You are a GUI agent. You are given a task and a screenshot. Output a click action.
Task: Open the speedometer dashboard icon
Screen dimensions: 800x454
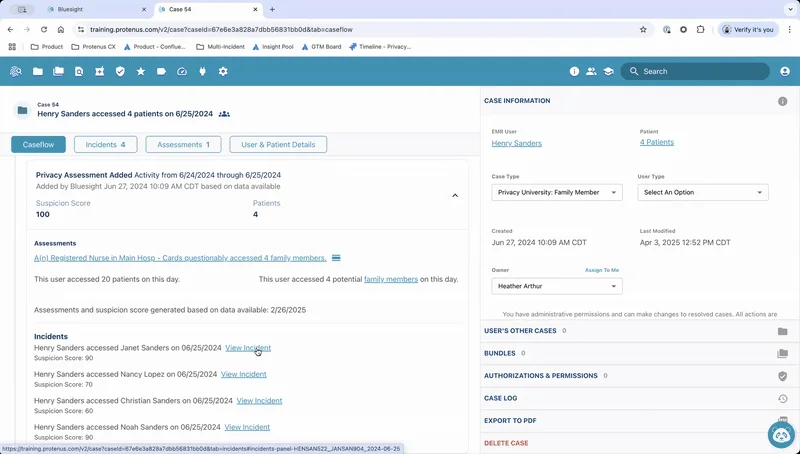click(182, 72)
